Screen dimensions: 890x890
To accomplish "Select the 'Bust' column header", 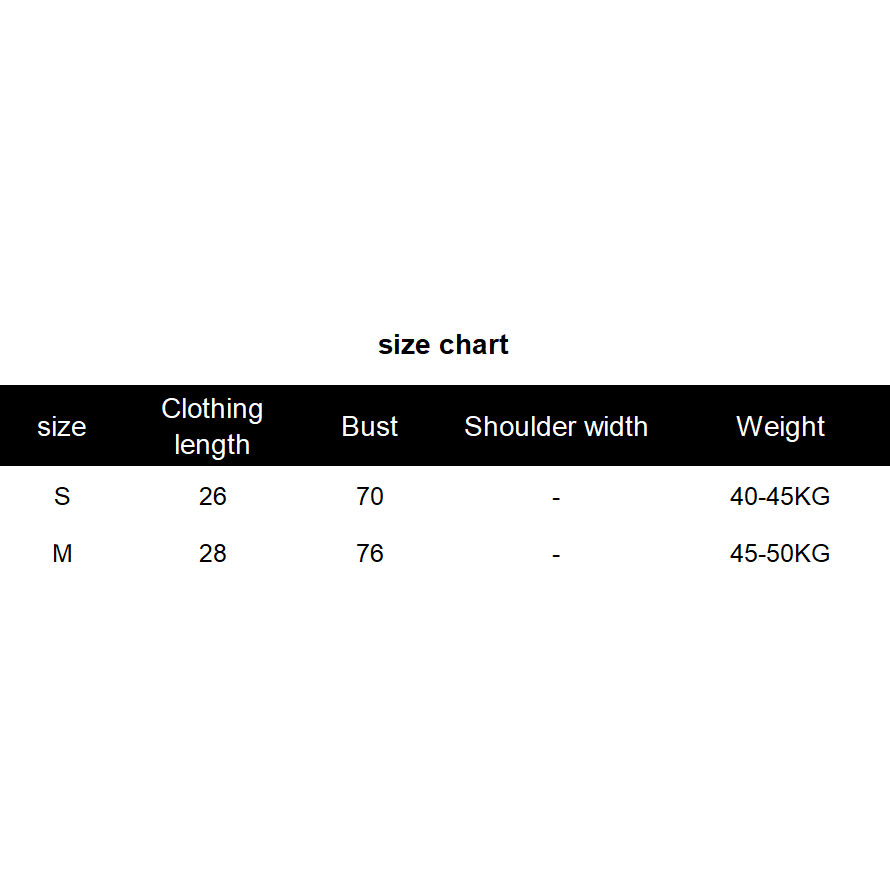I will [x=370, y=427].
